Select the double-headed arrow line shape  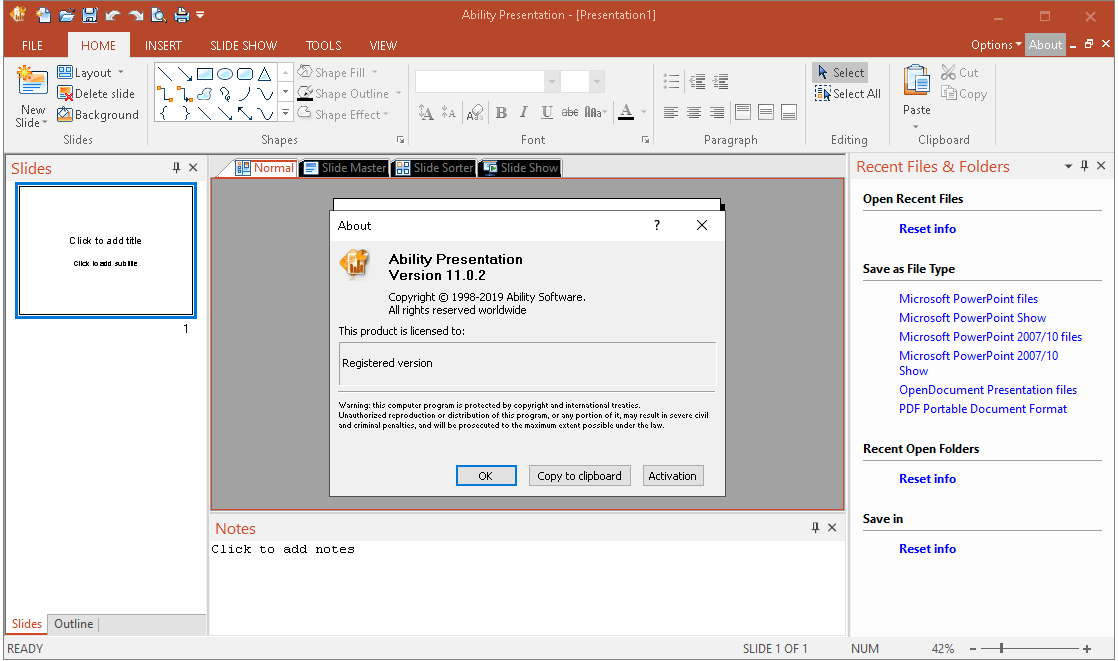click(x=245, y=113)
